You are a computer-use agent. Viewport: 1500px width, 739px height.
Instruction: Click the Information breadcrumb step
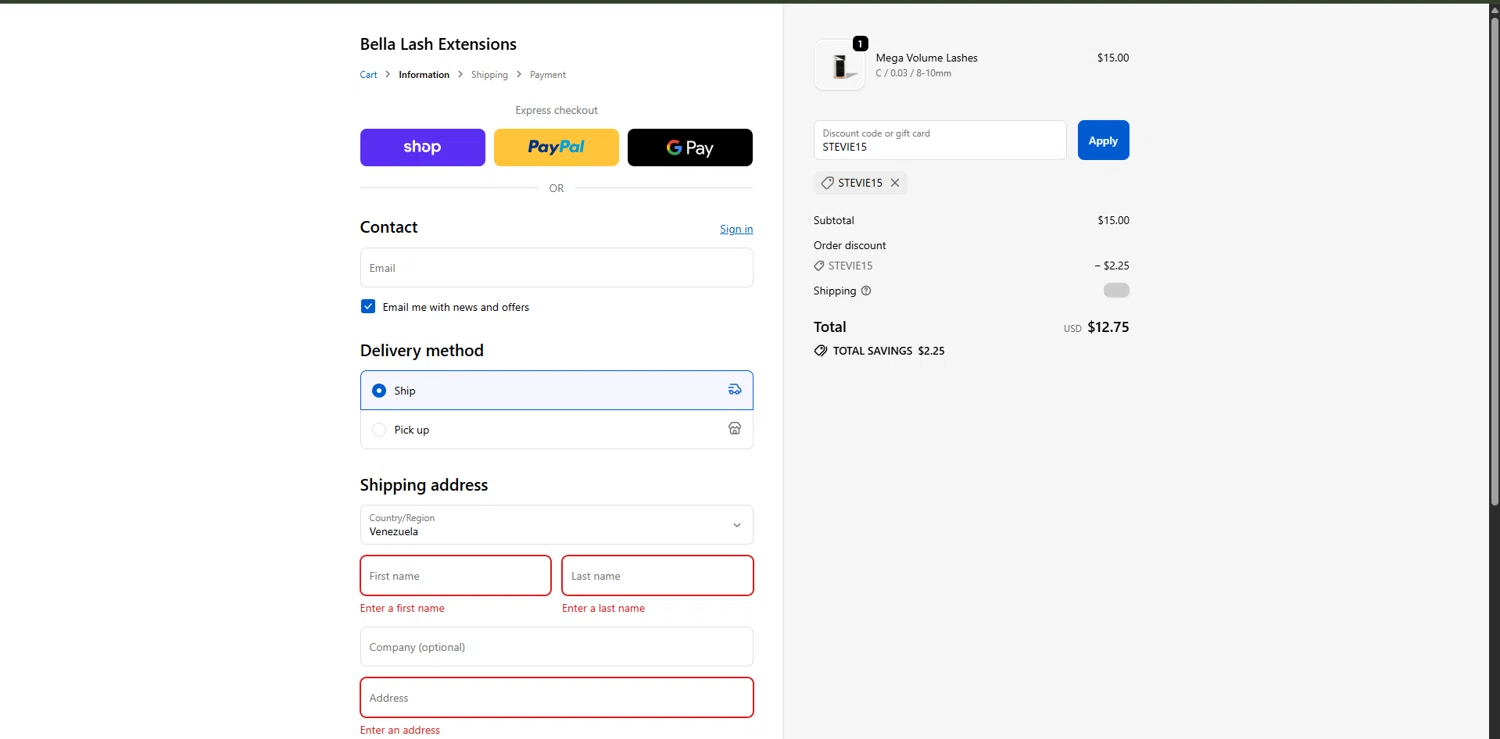(424, 75)
